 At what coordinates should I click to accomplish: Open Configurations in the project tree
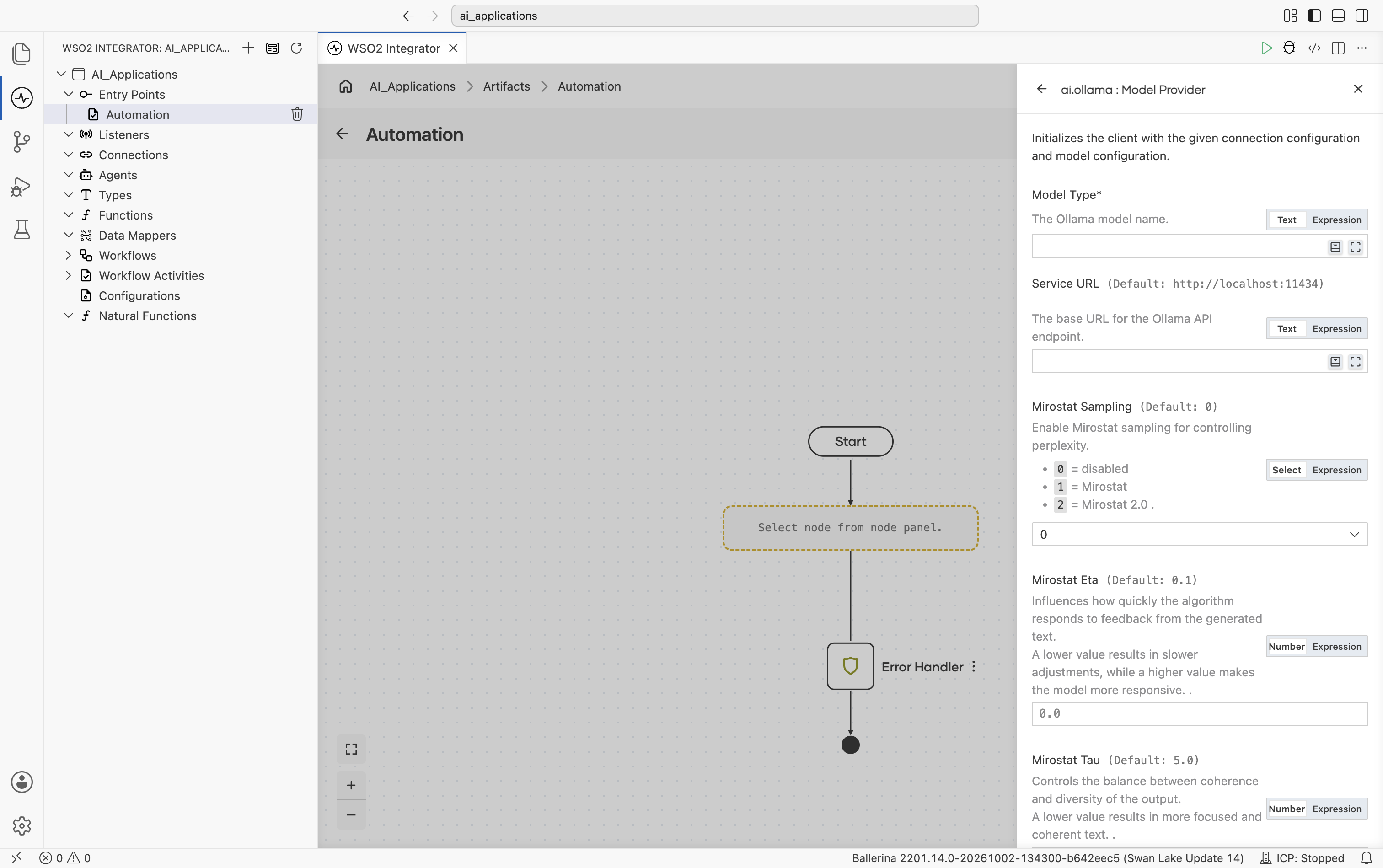pos(139,295)
